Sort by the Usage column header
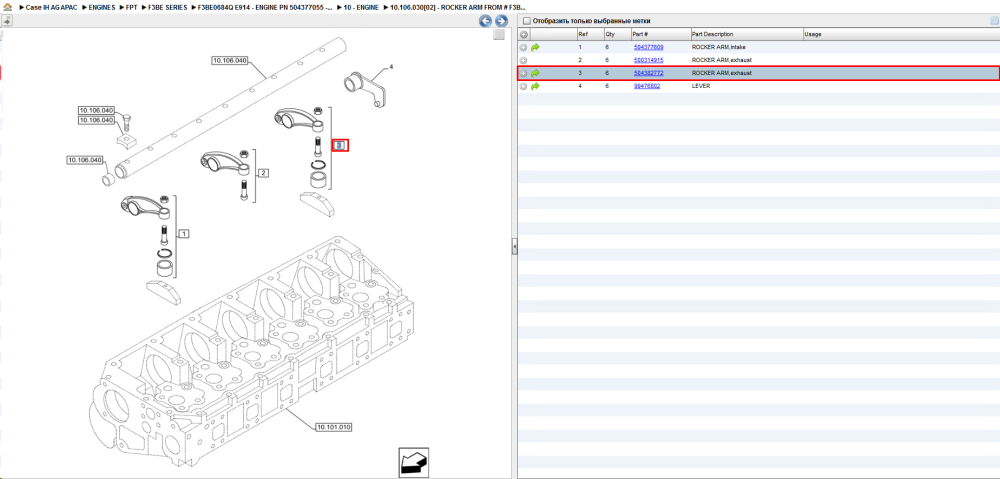 pyautogui.click(x=901, y=34)
